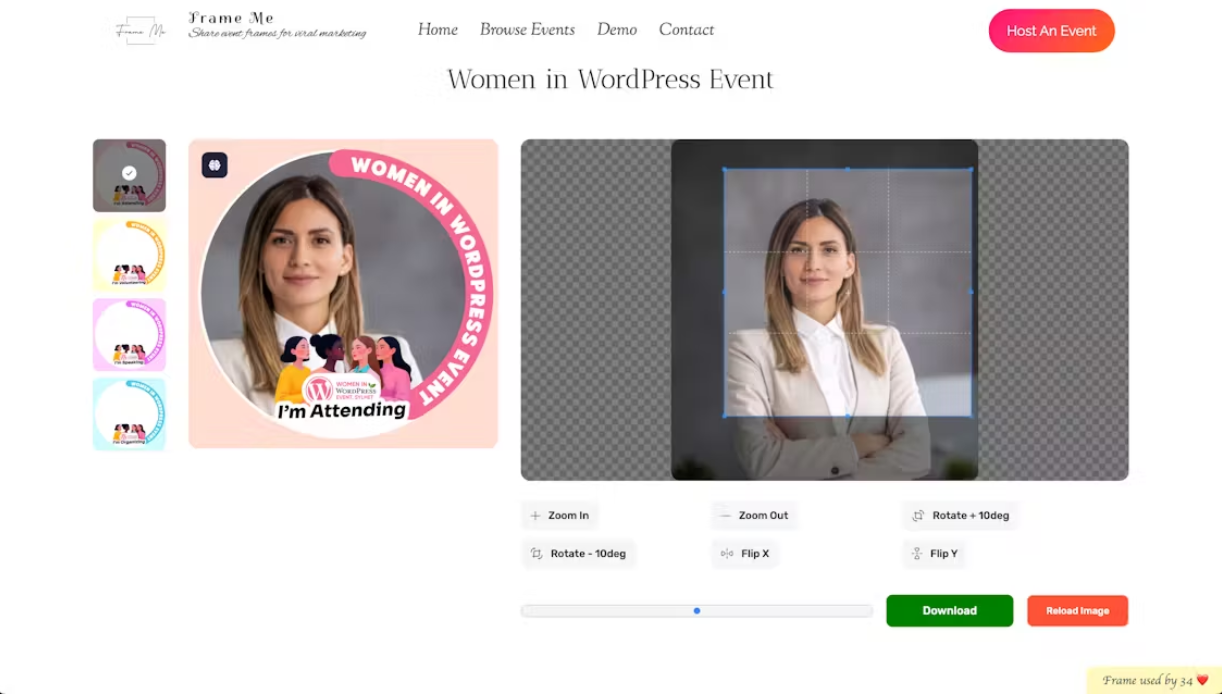The height and width of the screenshot is (694, 1222).
Task: Click bottom-left corner handle of crop box
Action: point(724,415)
